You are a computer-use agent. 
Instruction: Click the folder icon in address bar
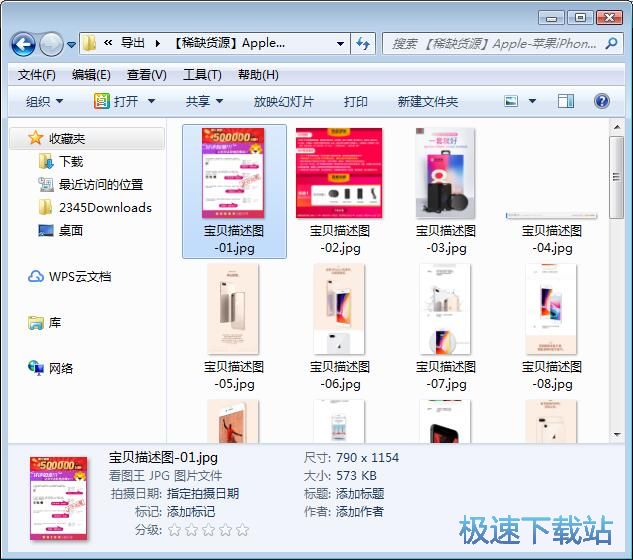[x=89, y=43]
